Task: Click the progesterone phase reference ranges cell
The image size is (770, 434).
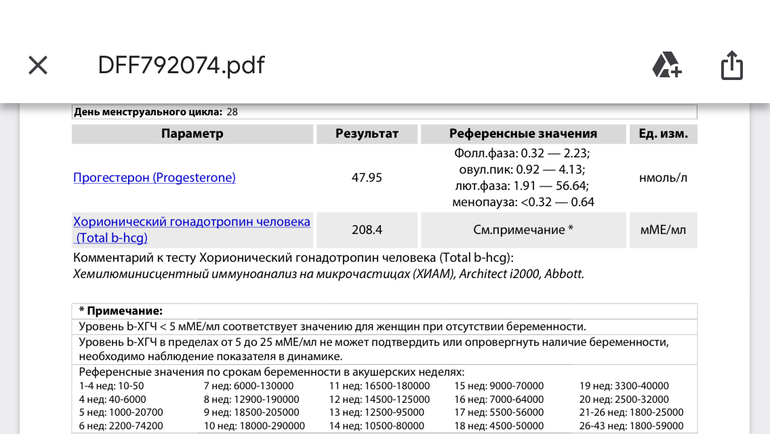Action: 523,178
